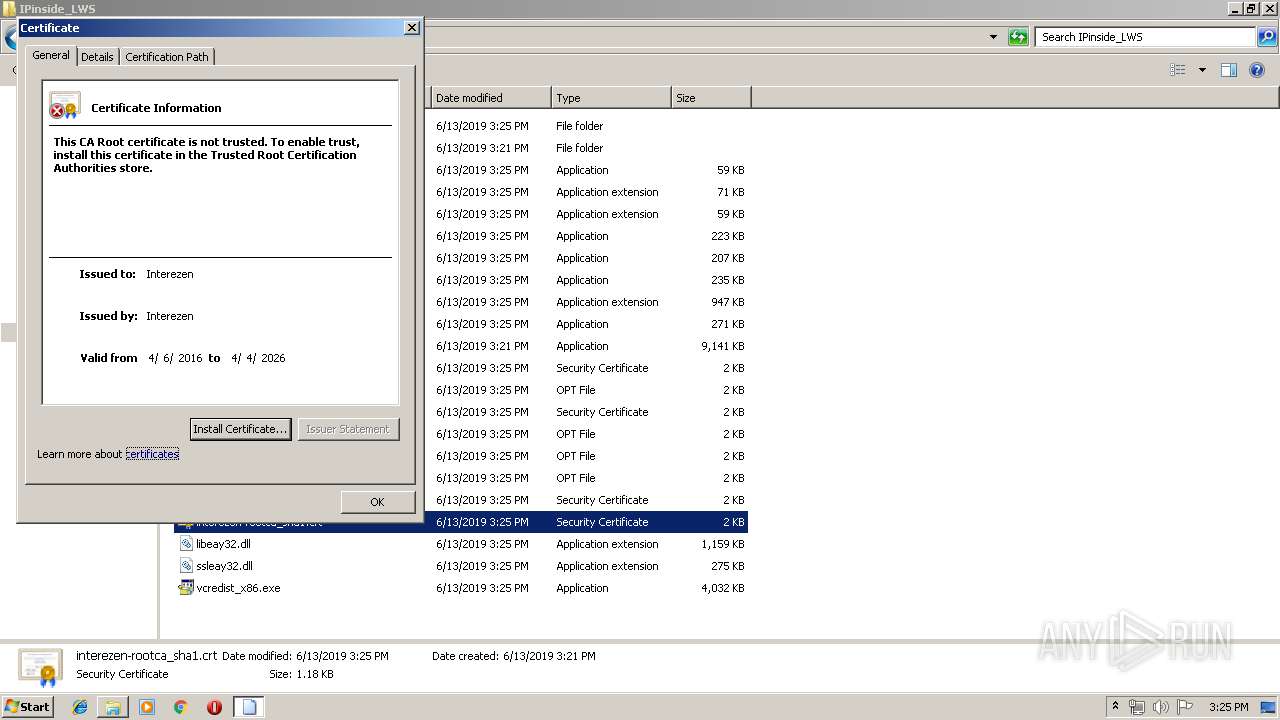Restore the IPinside_LWS Explorer window
1280x720 pixels.
pos(1250,9)
